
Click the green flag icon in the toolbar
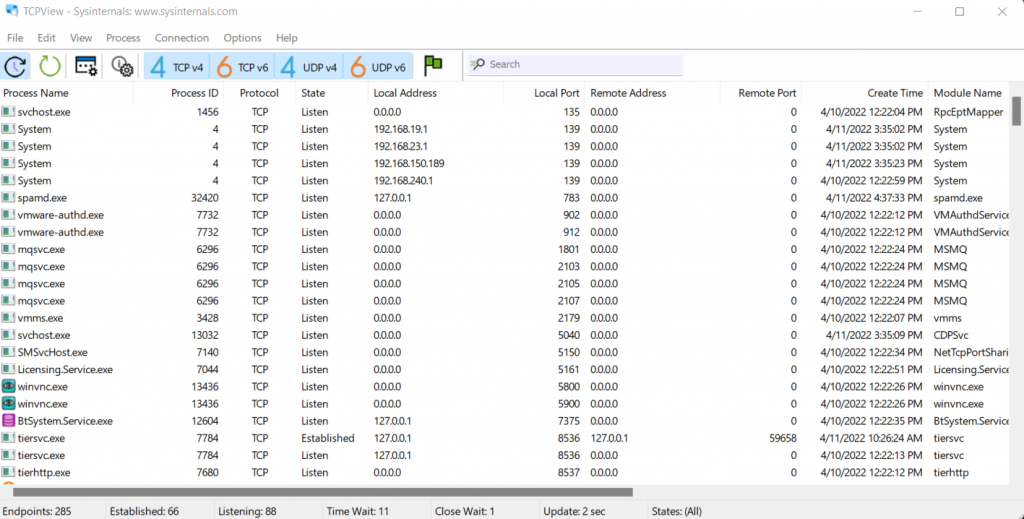(x=433, y=65)
